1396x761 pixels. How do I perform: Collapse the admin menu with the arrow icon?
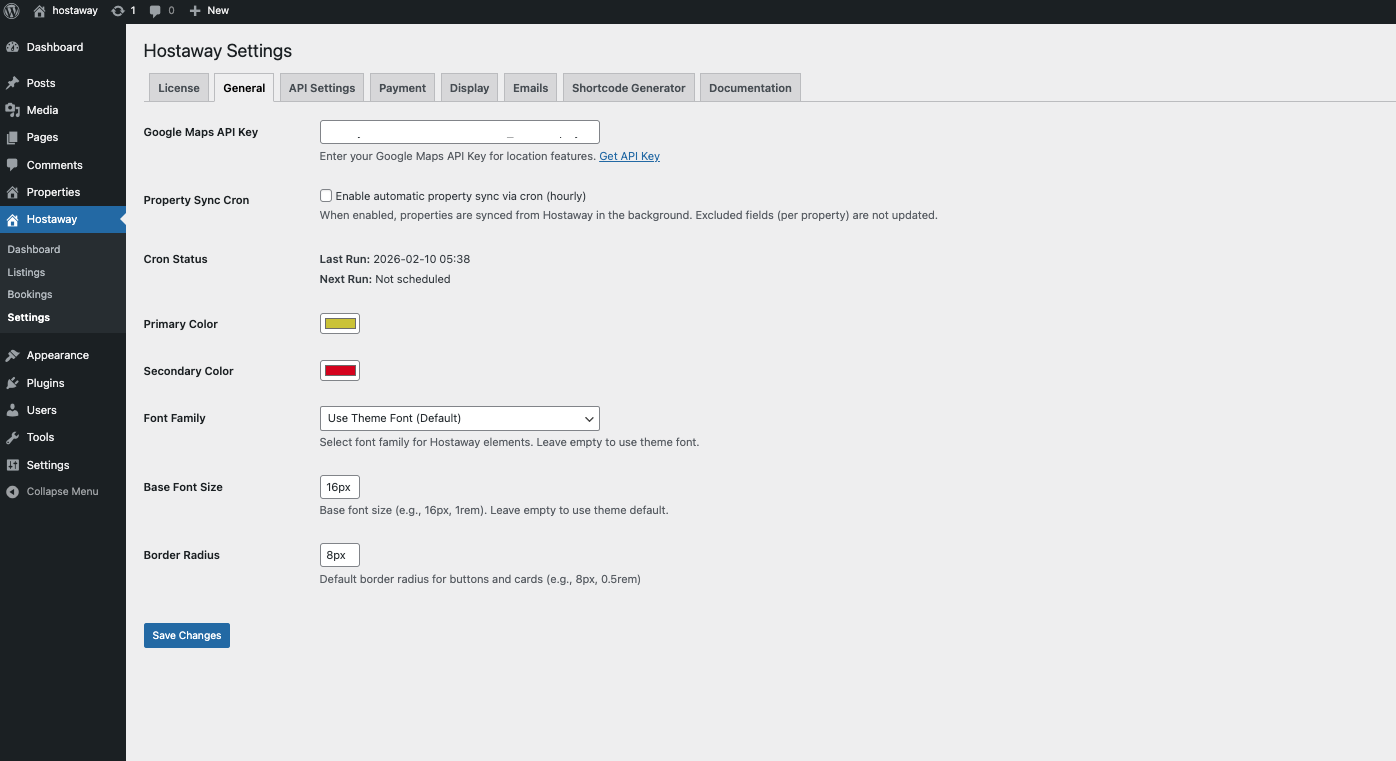[x=12, y=491]
